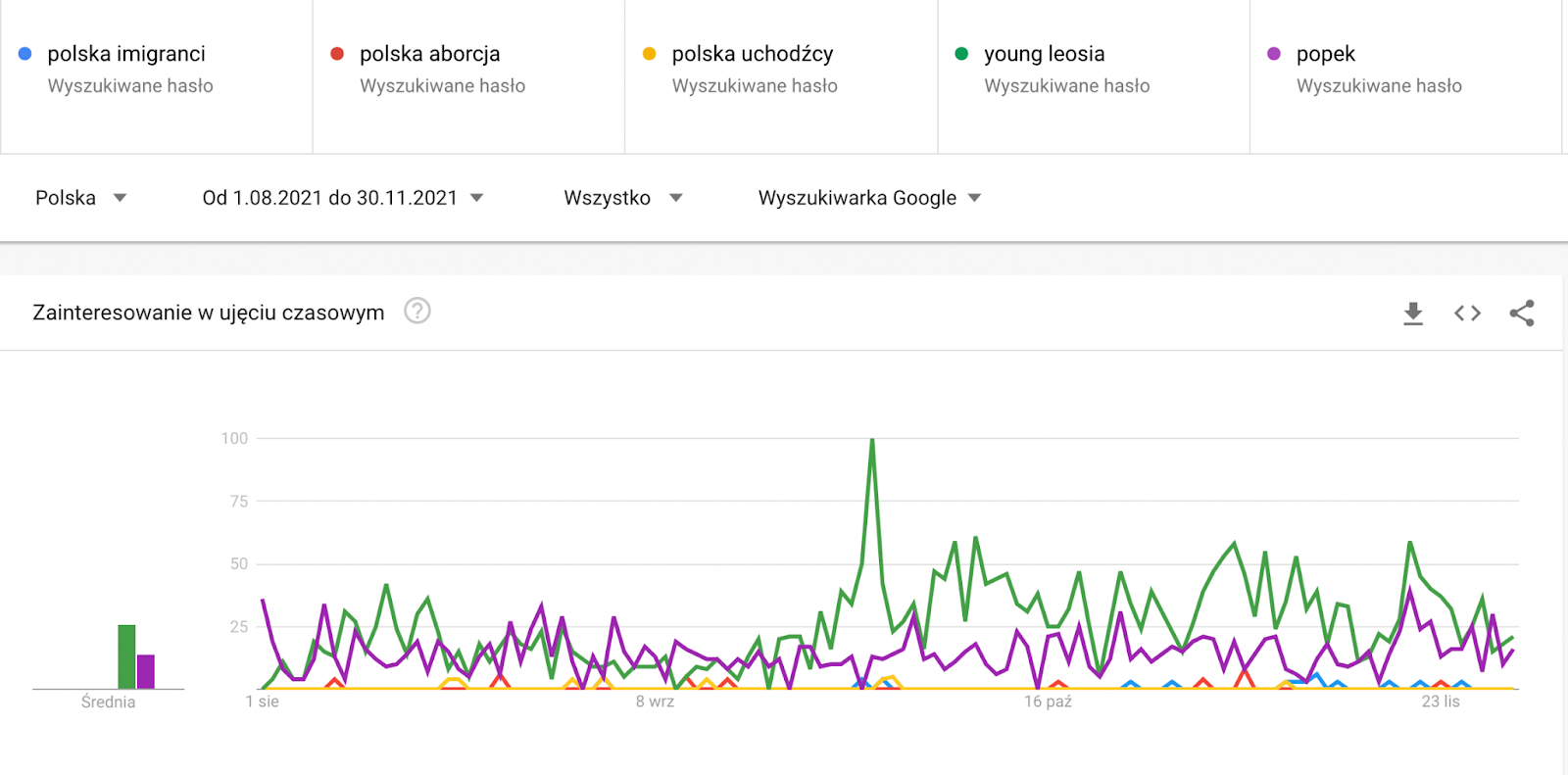Select the polska aborcja search term
The image size is (1568, 775).
click(430, 54)
